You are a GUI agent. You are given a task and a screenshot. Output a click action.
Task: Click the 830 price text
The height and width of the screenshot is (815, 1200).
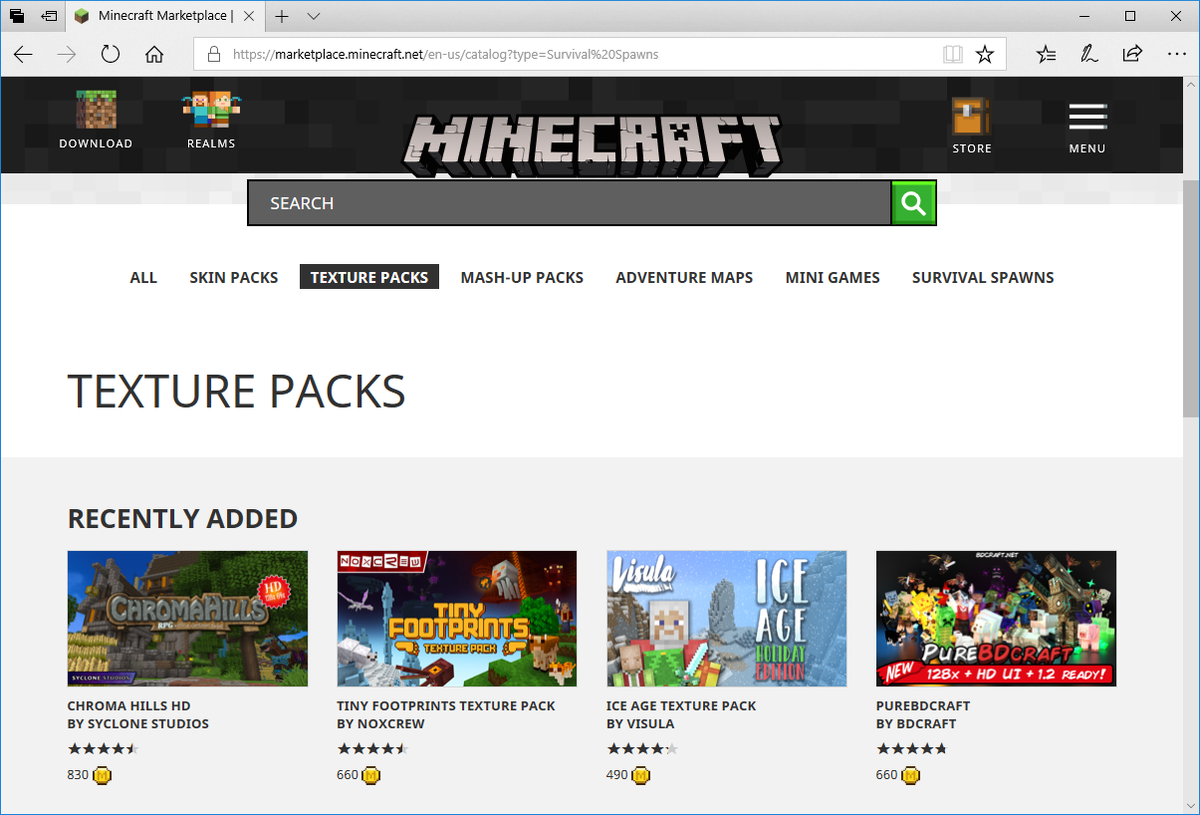tap(78, 775)
